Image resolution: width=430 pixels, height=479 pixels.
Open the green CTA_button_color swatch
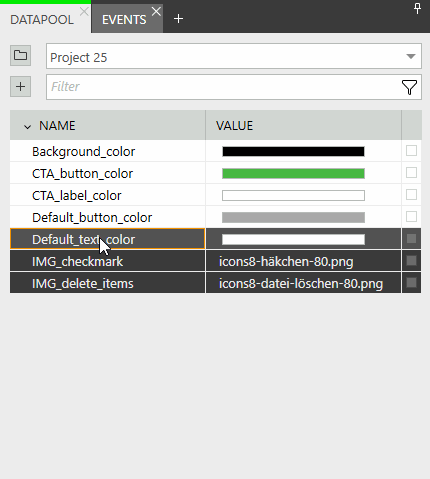(293, 173)
